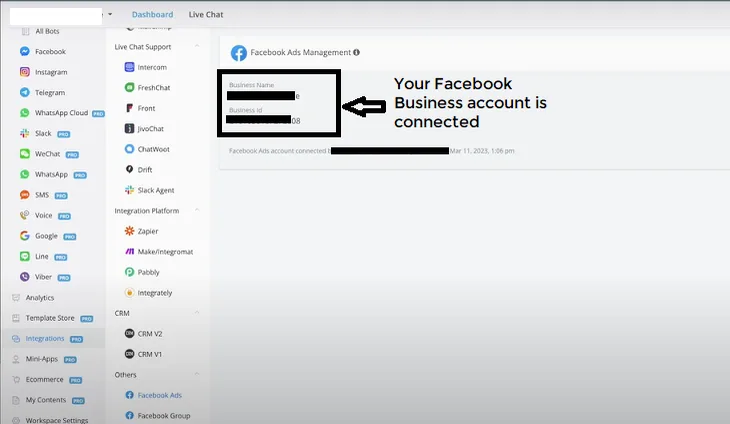Click the Business Id label

[245, 110]
